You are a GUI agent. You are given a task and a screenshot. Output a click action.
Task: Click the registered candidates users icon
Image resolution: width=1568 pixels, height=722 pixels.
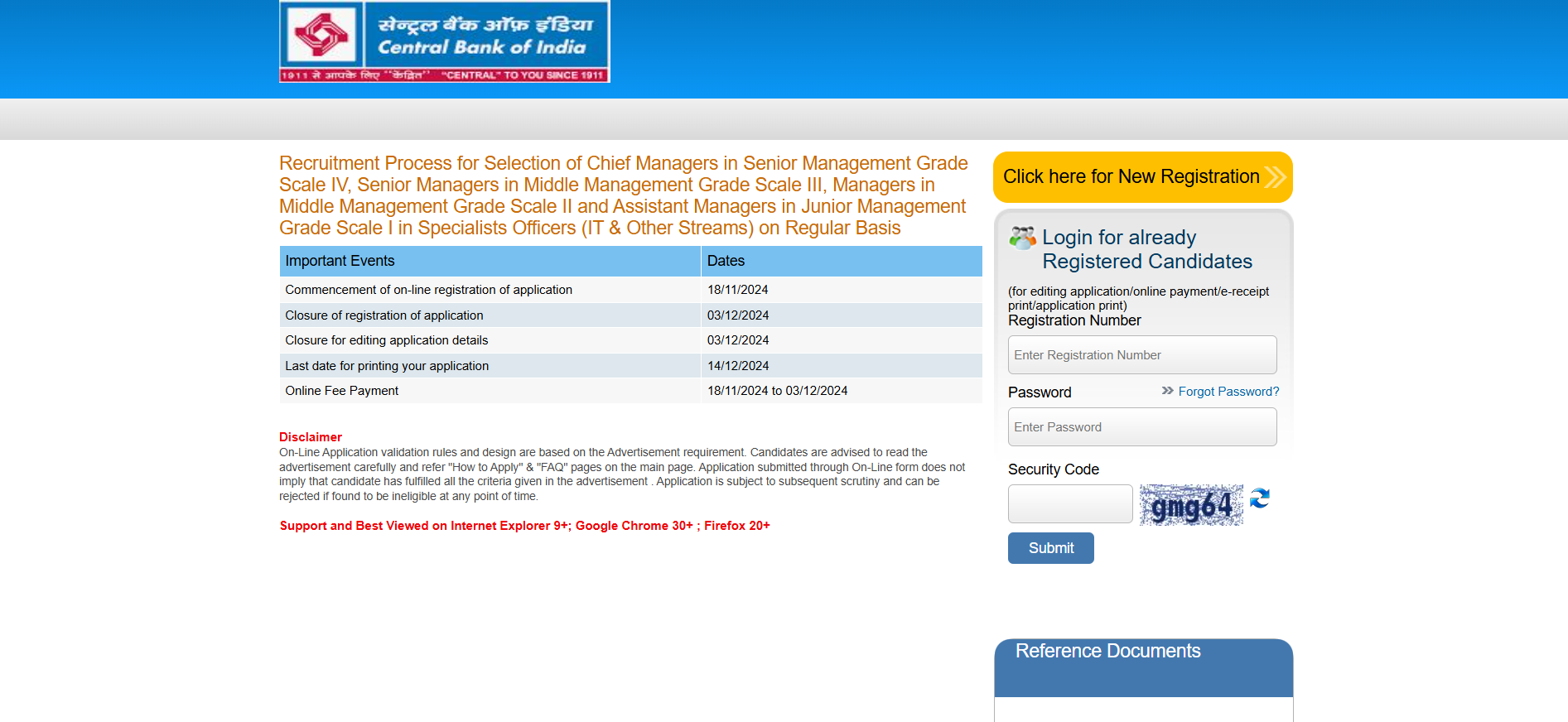(1022, 238)
